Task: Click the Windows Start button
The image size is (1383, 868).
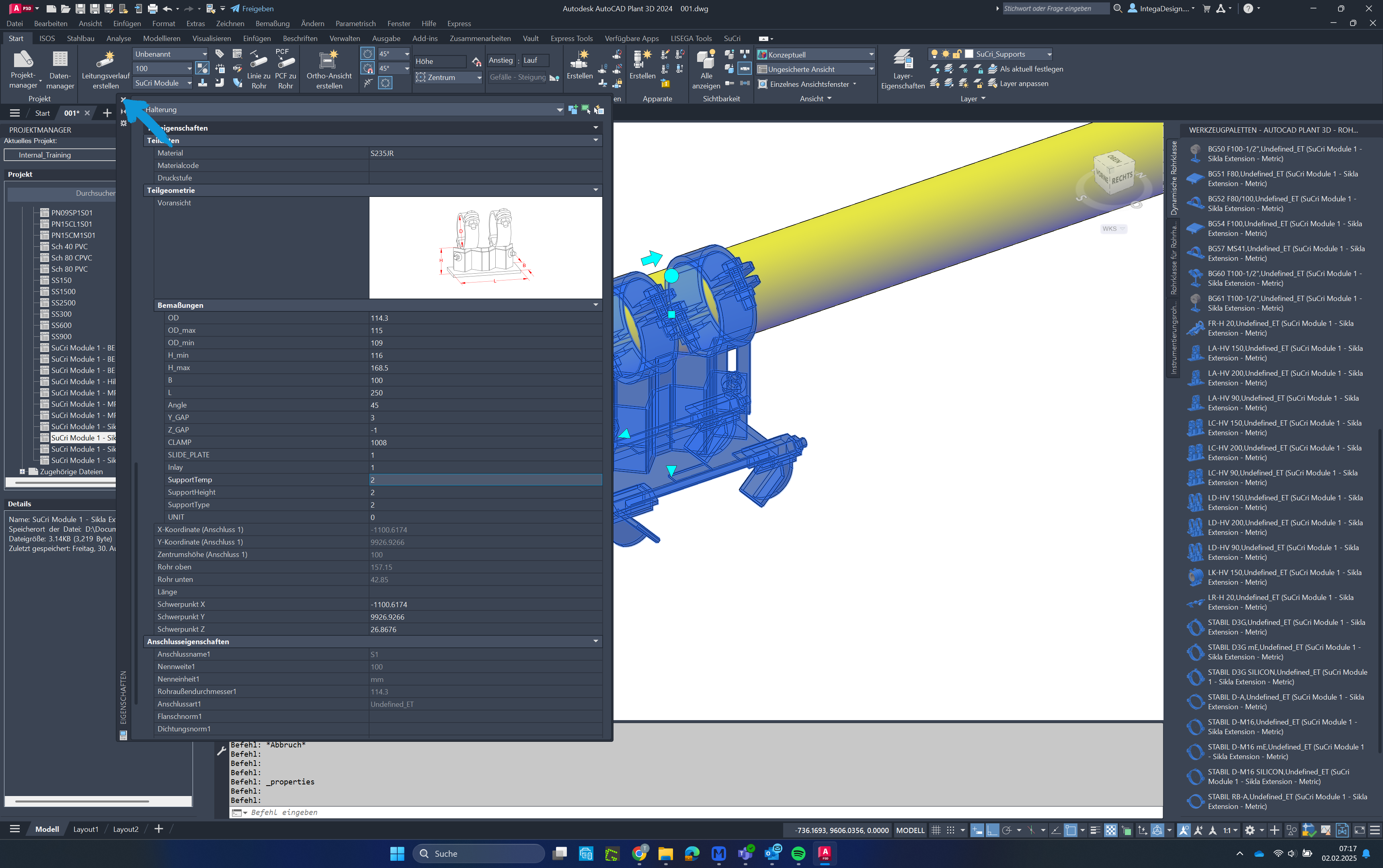Action: (x=397, y=854)
